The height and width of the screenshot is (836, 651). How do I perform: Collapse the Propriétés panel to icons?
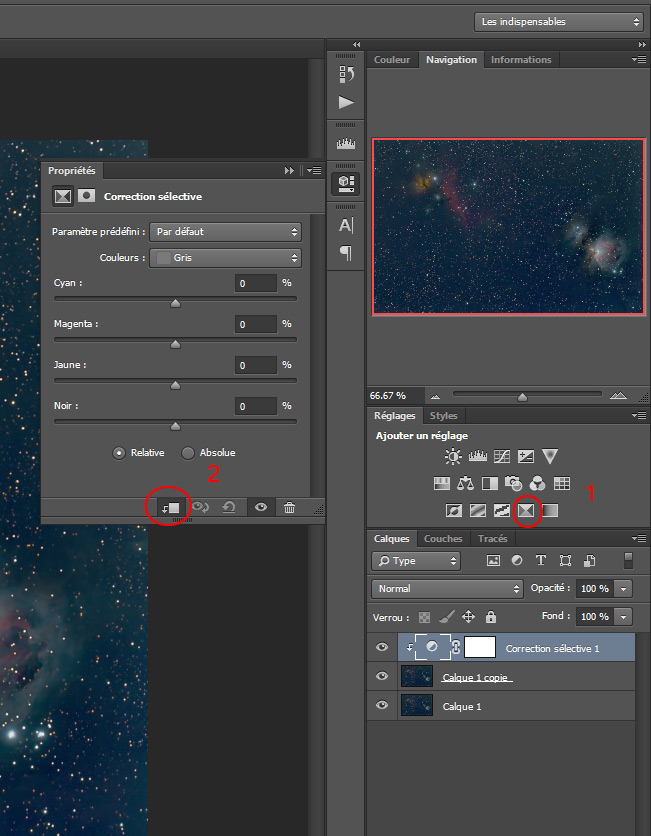pyautogui.click(x=289, y=171)
